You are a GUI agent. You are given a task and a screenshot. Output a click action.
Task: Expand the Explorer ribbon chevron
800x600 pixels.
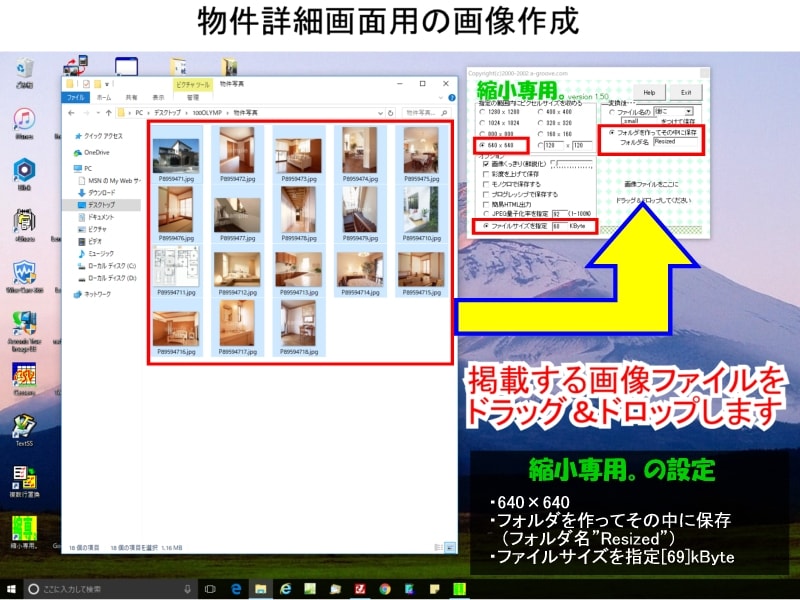(441, 97)
